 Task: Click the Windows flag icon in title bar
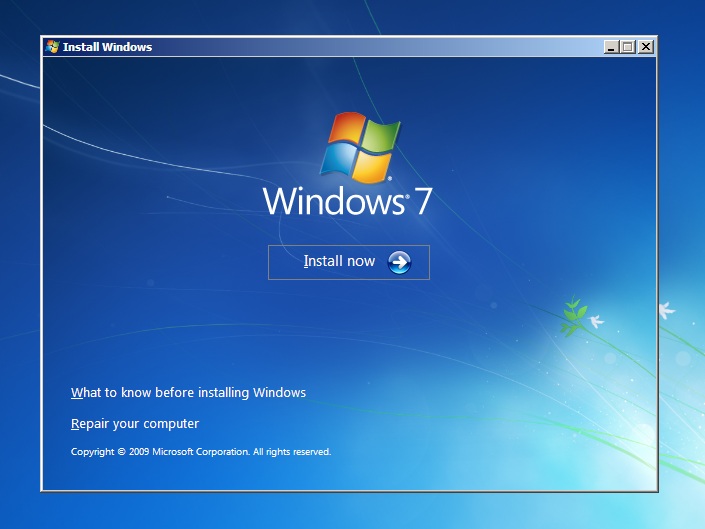coord(52,46)
